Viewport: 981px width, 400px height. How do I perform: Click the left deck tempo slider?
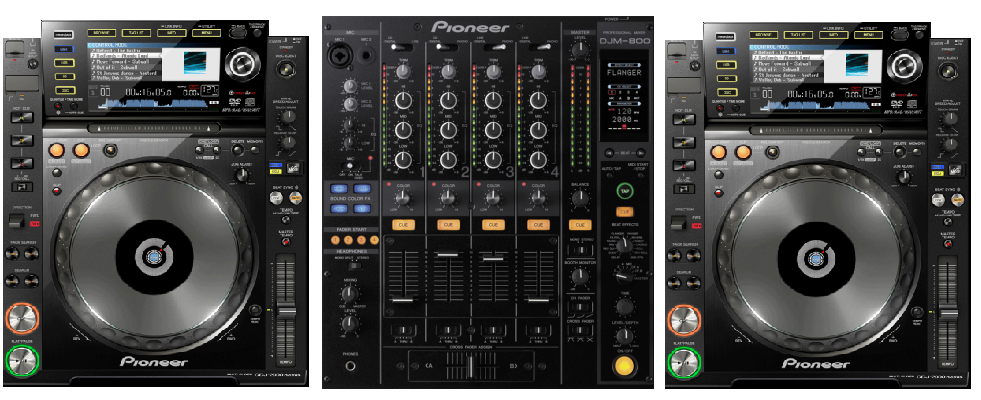point(280,300)
